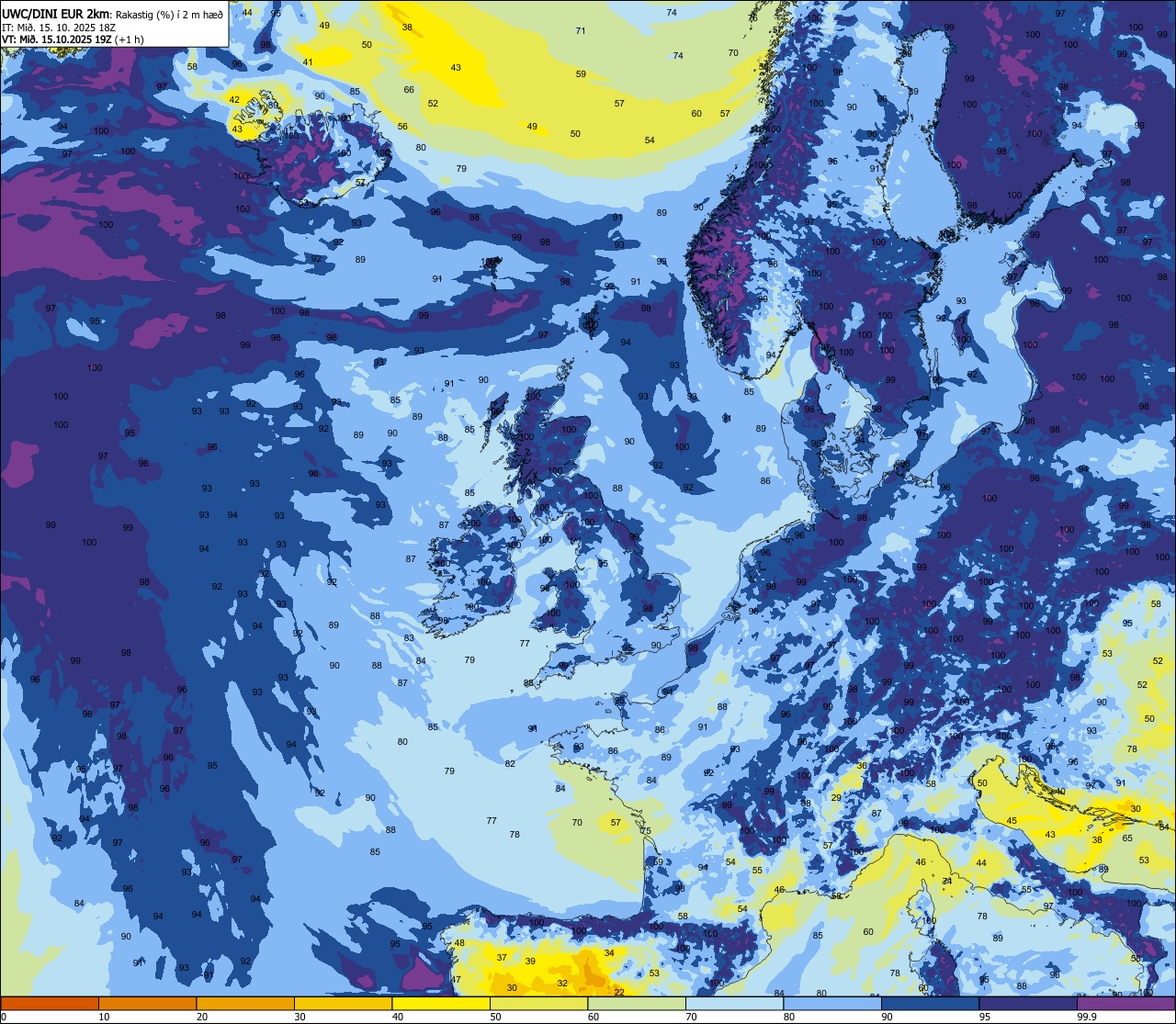Click the '95' legend tick label
This screenshot has height=1024, width=1176.
coord(985,1017)
